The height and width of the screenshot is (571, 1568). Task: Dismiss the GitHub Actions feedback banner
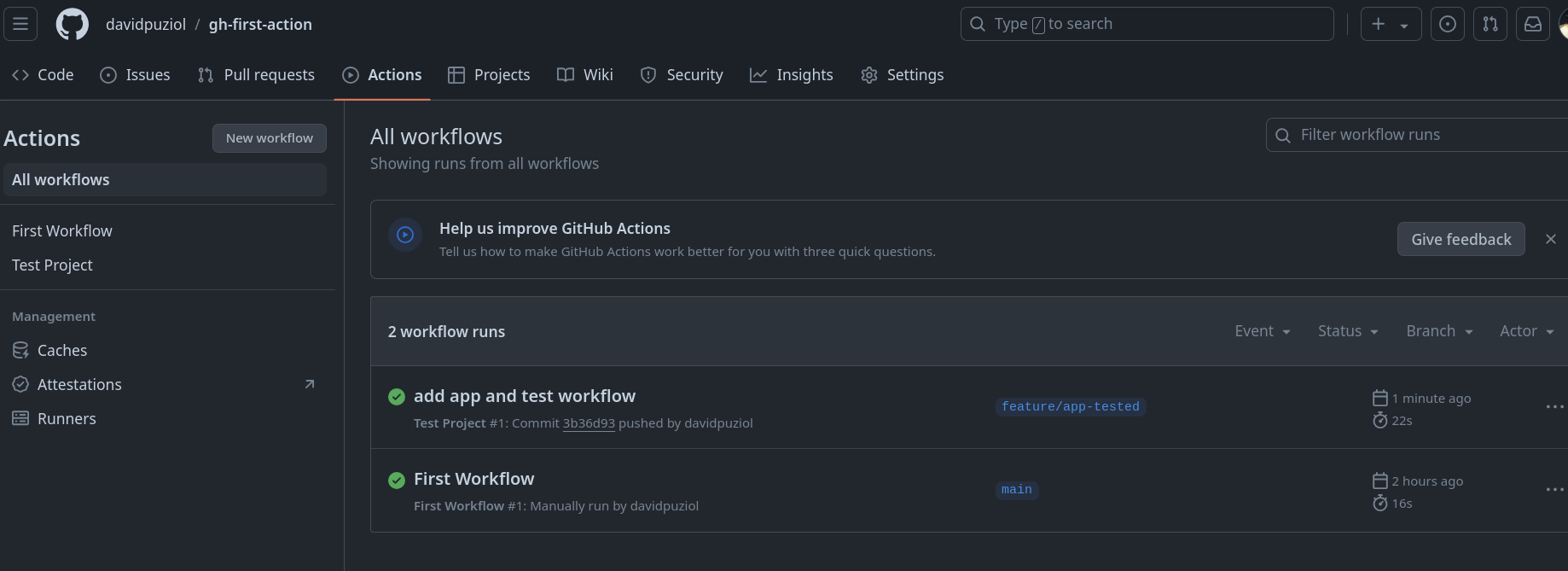(1550, 240)
